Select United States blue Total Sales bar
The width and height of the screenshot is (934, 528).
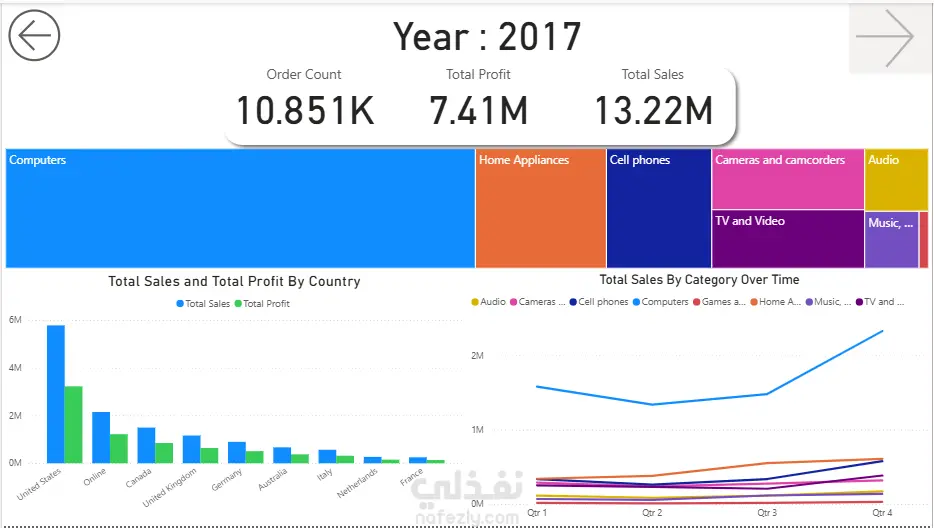pyautogui.click(x=56, y=394)
